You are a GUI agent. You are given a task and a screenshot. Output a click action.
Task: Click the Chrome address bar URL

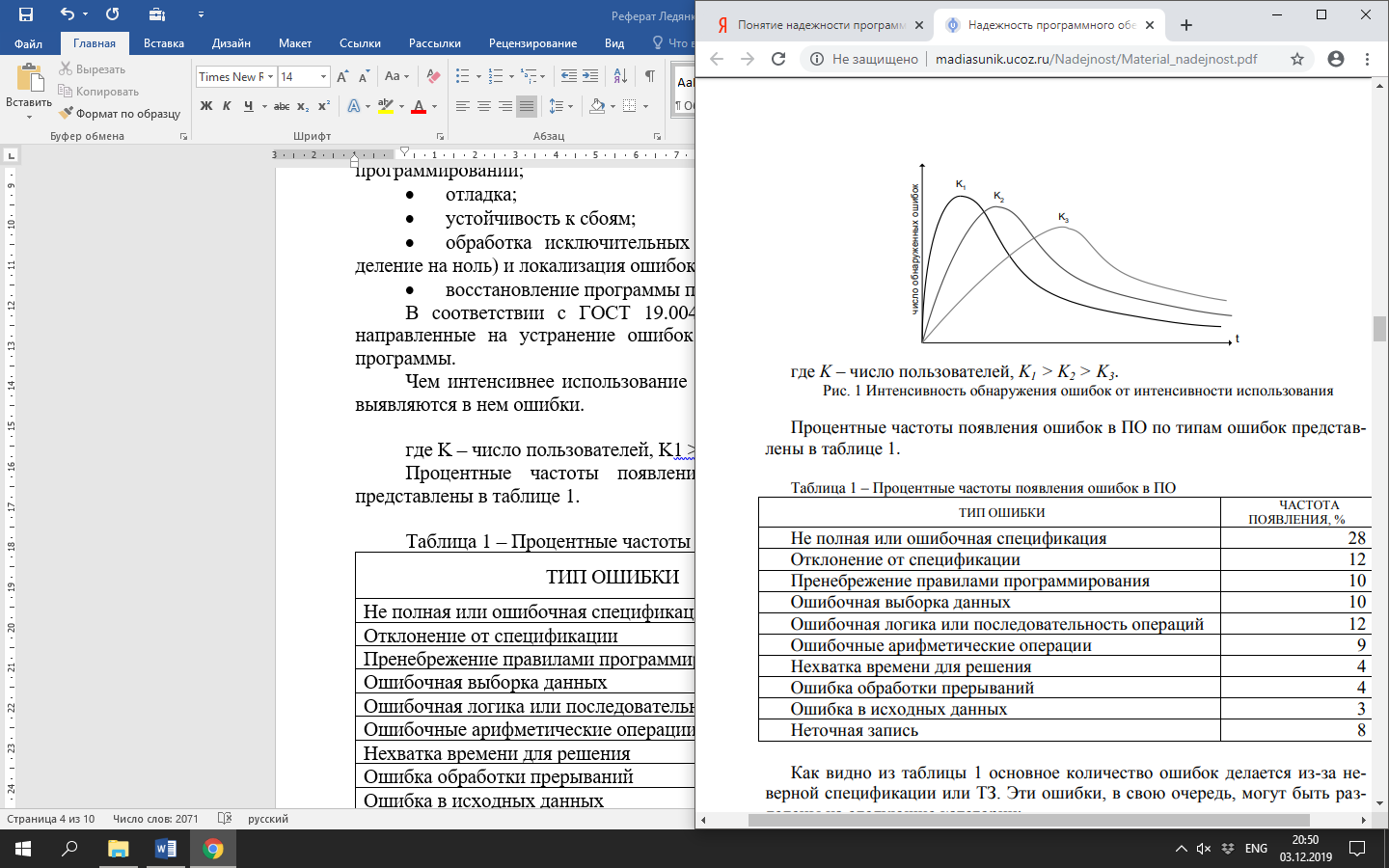pyautogui.click(x=1097, y=59)
